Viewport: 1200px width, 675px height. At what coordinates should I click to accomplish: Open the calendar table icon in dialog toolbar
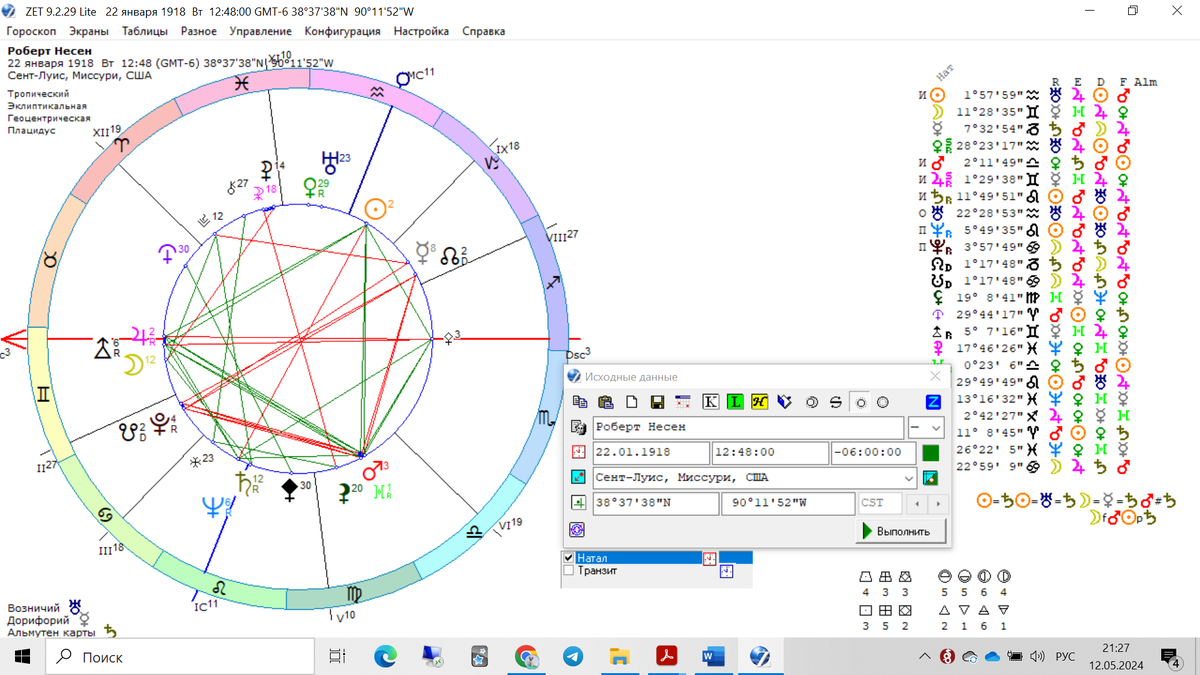(683, 402)
